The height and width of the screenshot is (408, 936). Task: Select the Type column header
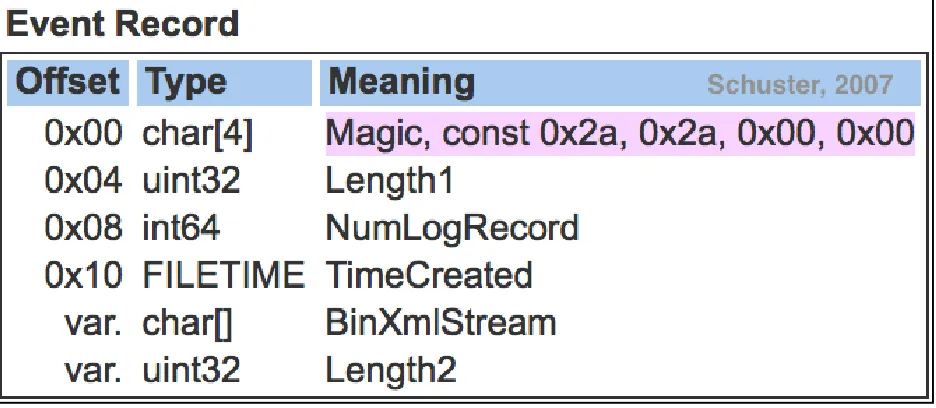tap(224, 82)
